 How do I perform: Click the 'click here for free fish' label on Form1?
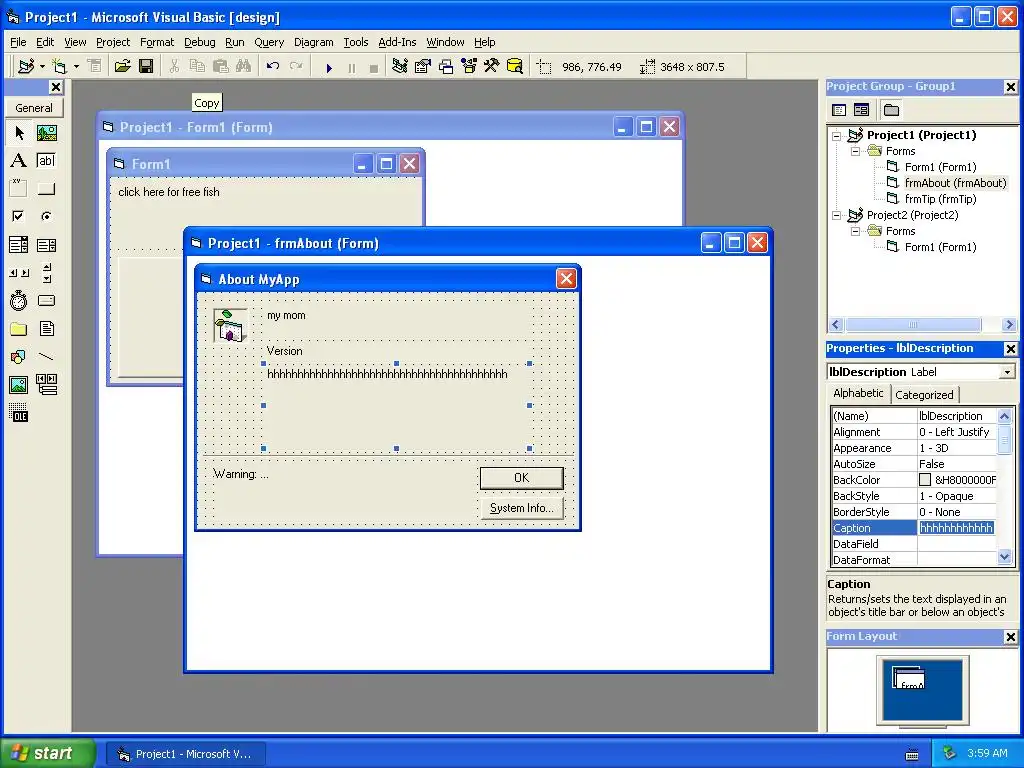[x=168, y=192]
